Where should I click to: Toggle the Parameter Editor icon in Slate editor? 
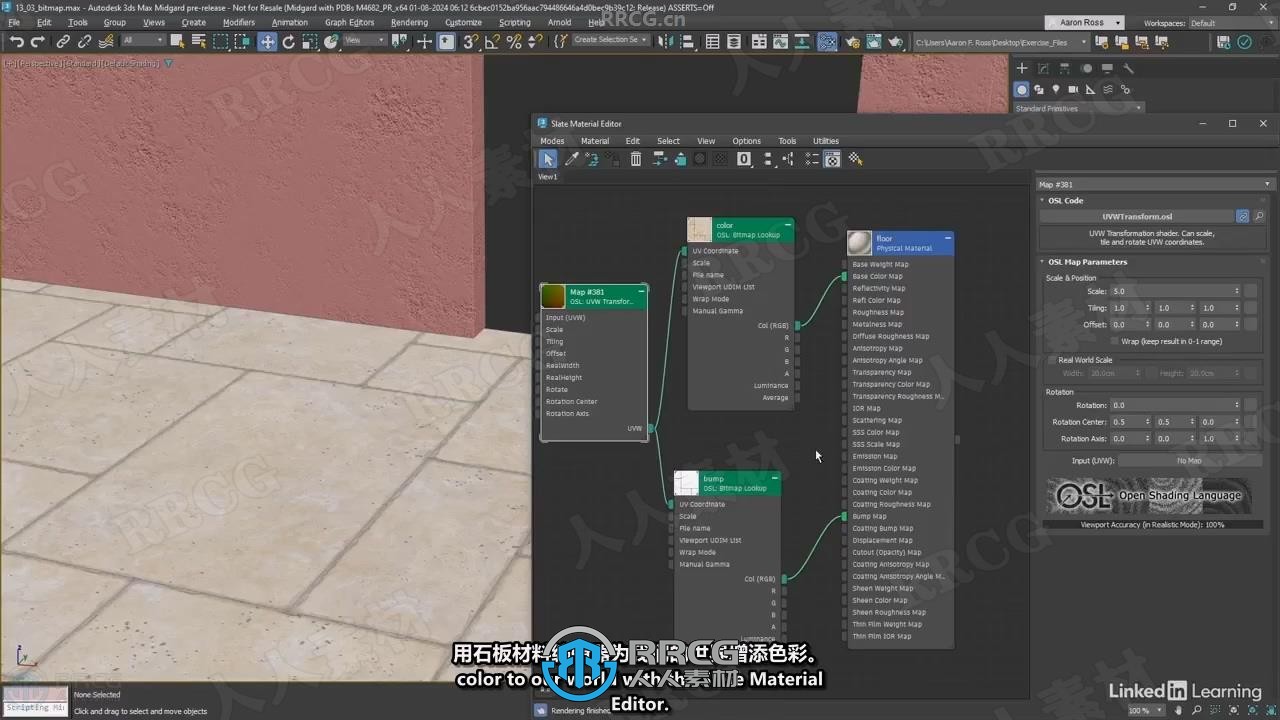click(x=832, y=159)
